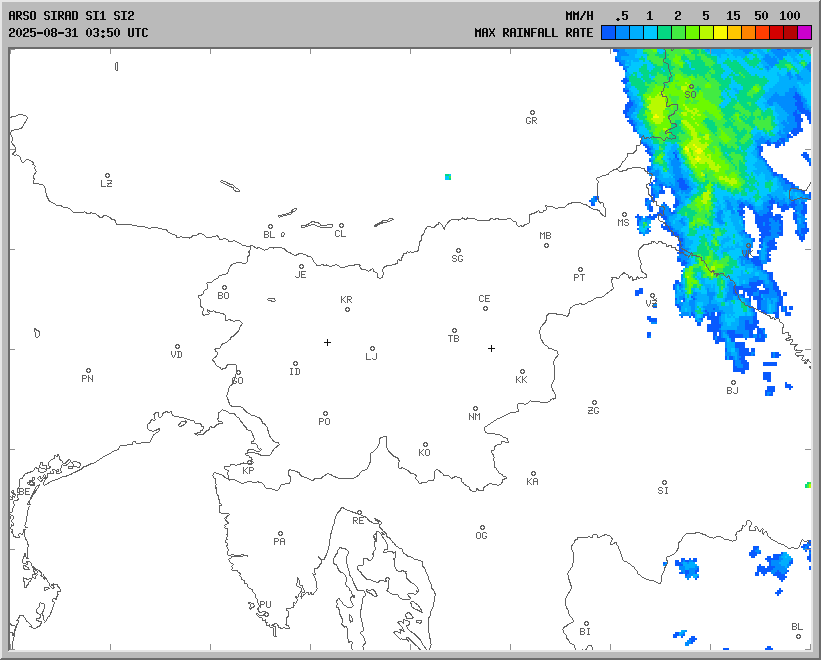
Task: Click the BE station label at the left edge
Action: point(24,491)
